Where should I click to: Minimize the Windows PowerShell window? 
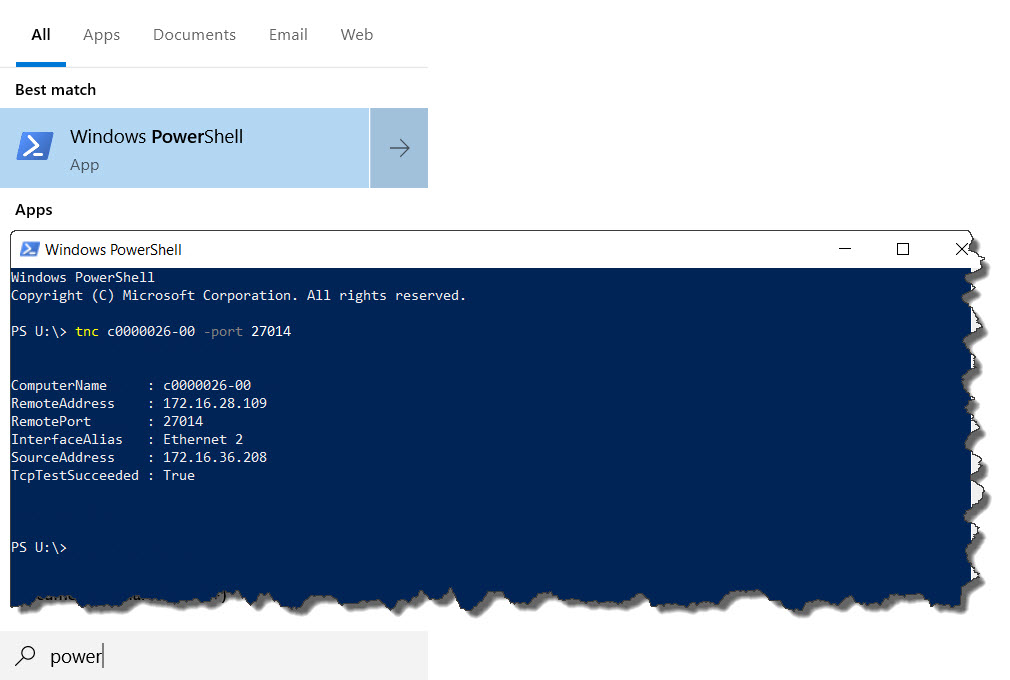tap(845, 249)
